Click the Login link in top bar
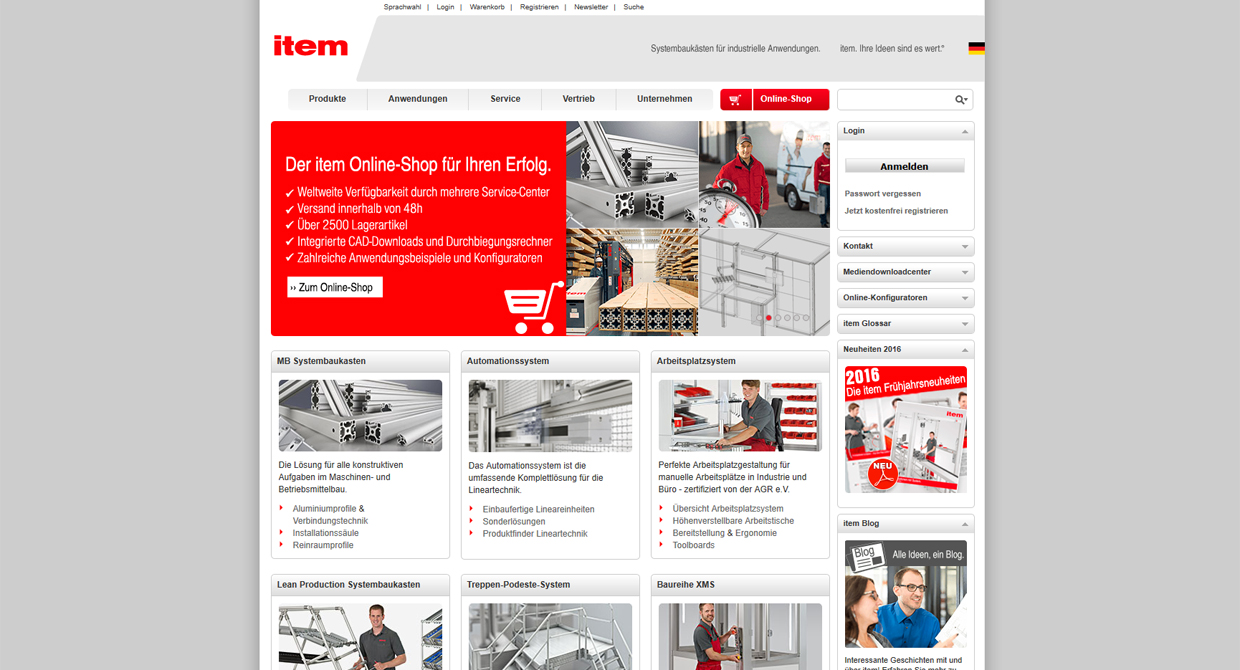Viewport: 1240px width, 670px height. 445,7
